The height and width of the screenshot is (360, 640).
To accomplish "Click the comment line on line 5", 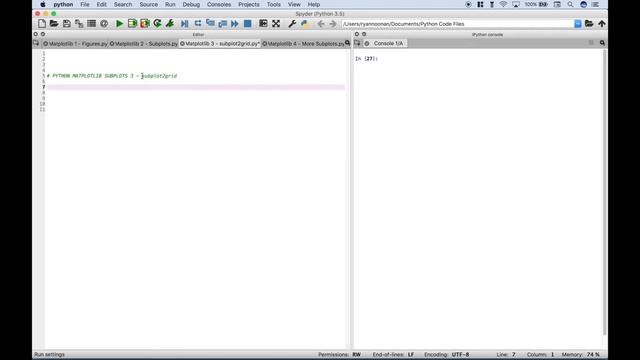I will pyautogui.click(x=112, y=76).
